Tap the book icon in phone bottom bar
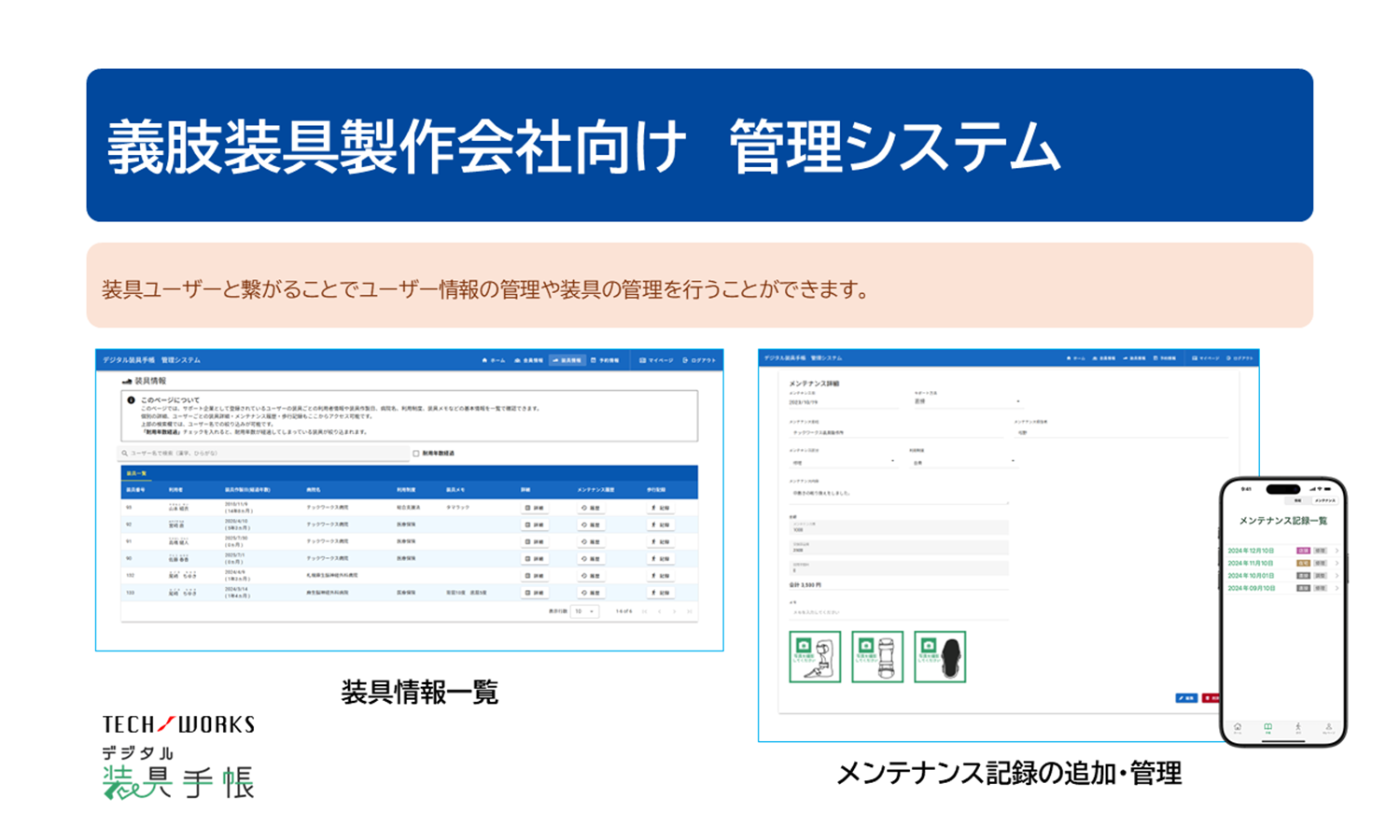The image size is (1400, 840). pyautogui.click(x=1267, y=725)
